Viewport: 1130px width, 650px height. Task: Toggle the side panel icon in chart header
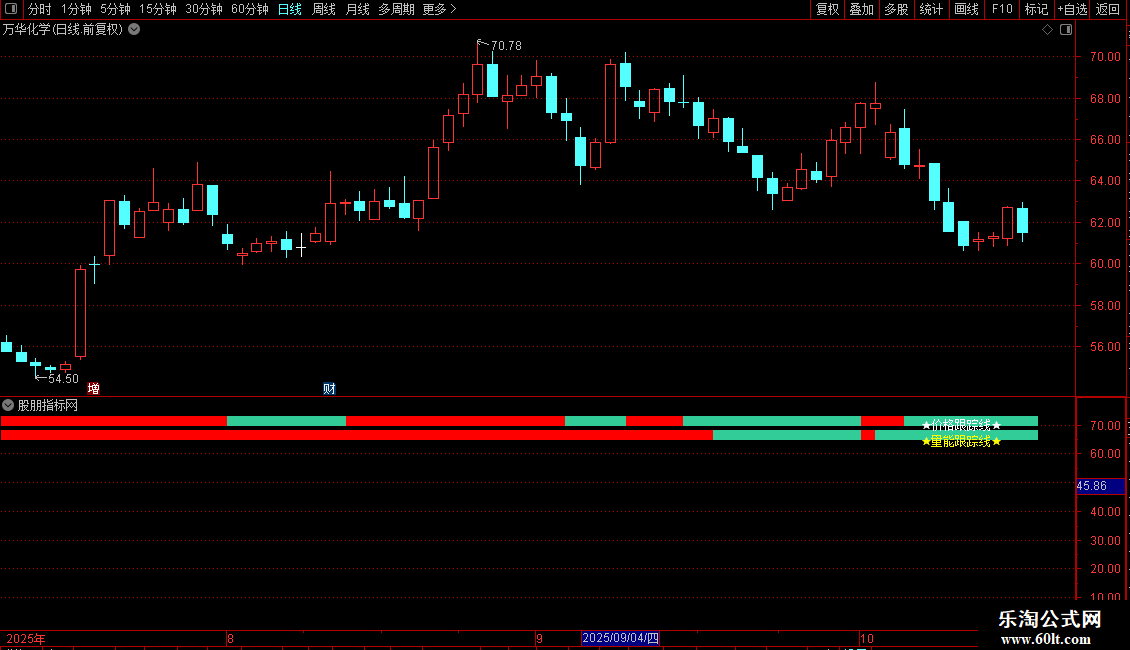(1066, 30)
